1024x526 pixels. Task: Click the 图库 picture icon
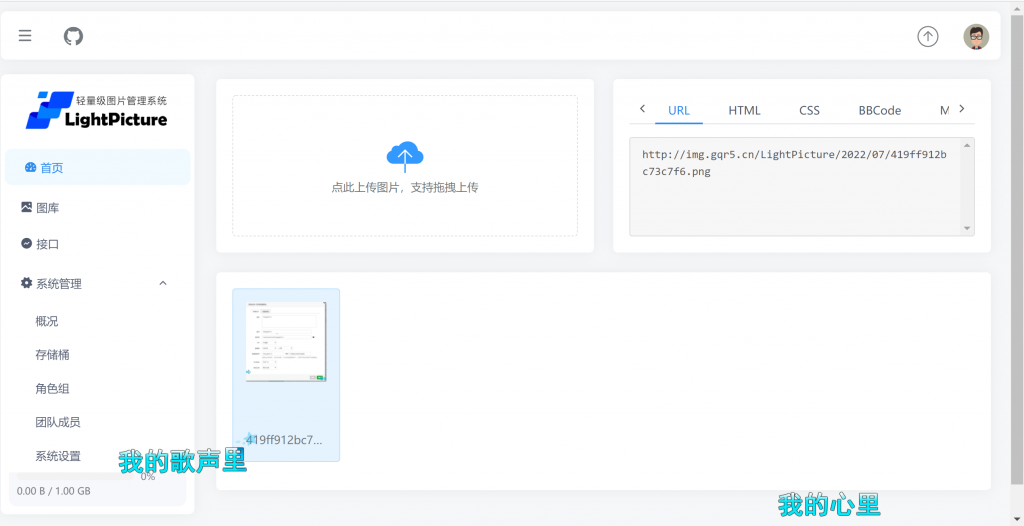[26, 207]
